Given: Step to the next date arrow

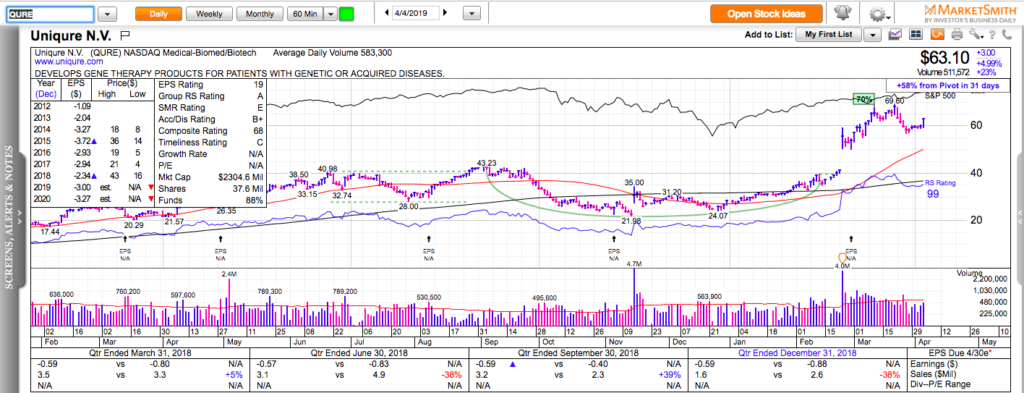Looking at the screenshot, I should 445,12.
